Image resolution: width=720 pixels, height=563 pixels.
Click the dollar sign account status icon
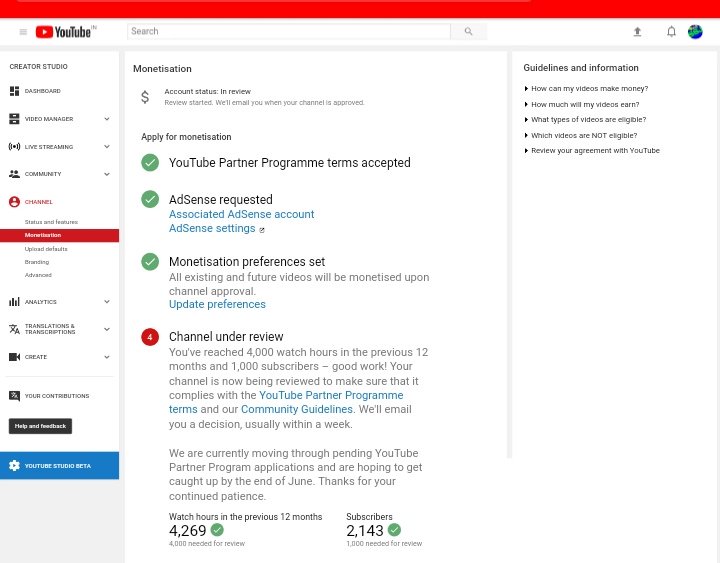pos(145,97)
